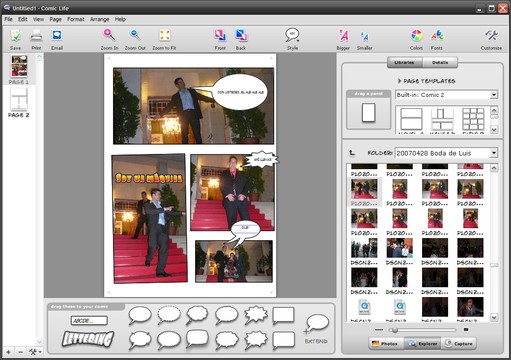
Task: Click large thumbnail size icon by slider
Action: (x=466, y=330)
